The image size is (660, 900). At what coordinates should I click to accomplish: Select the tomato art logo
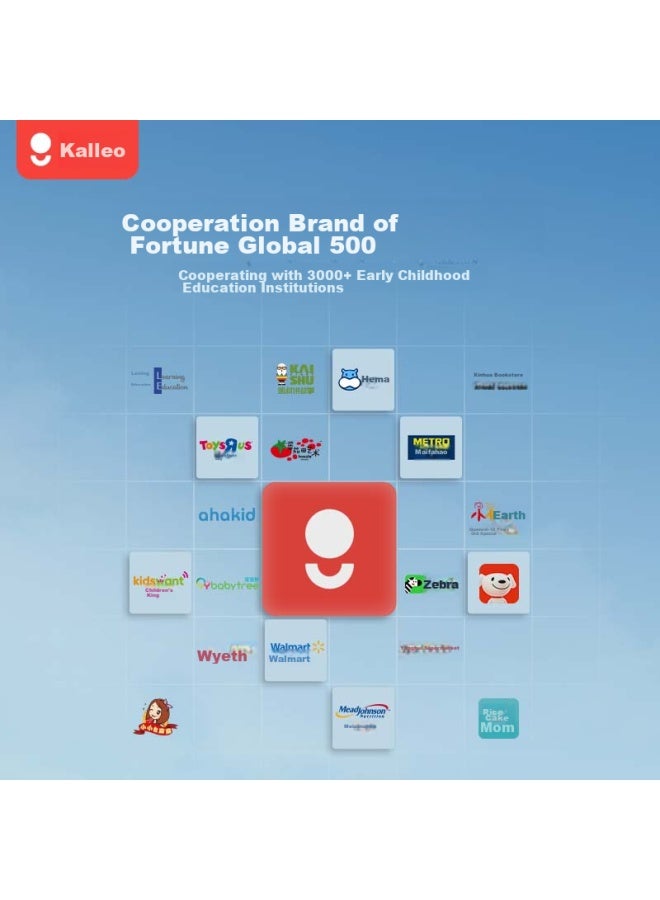pos(296,449)
